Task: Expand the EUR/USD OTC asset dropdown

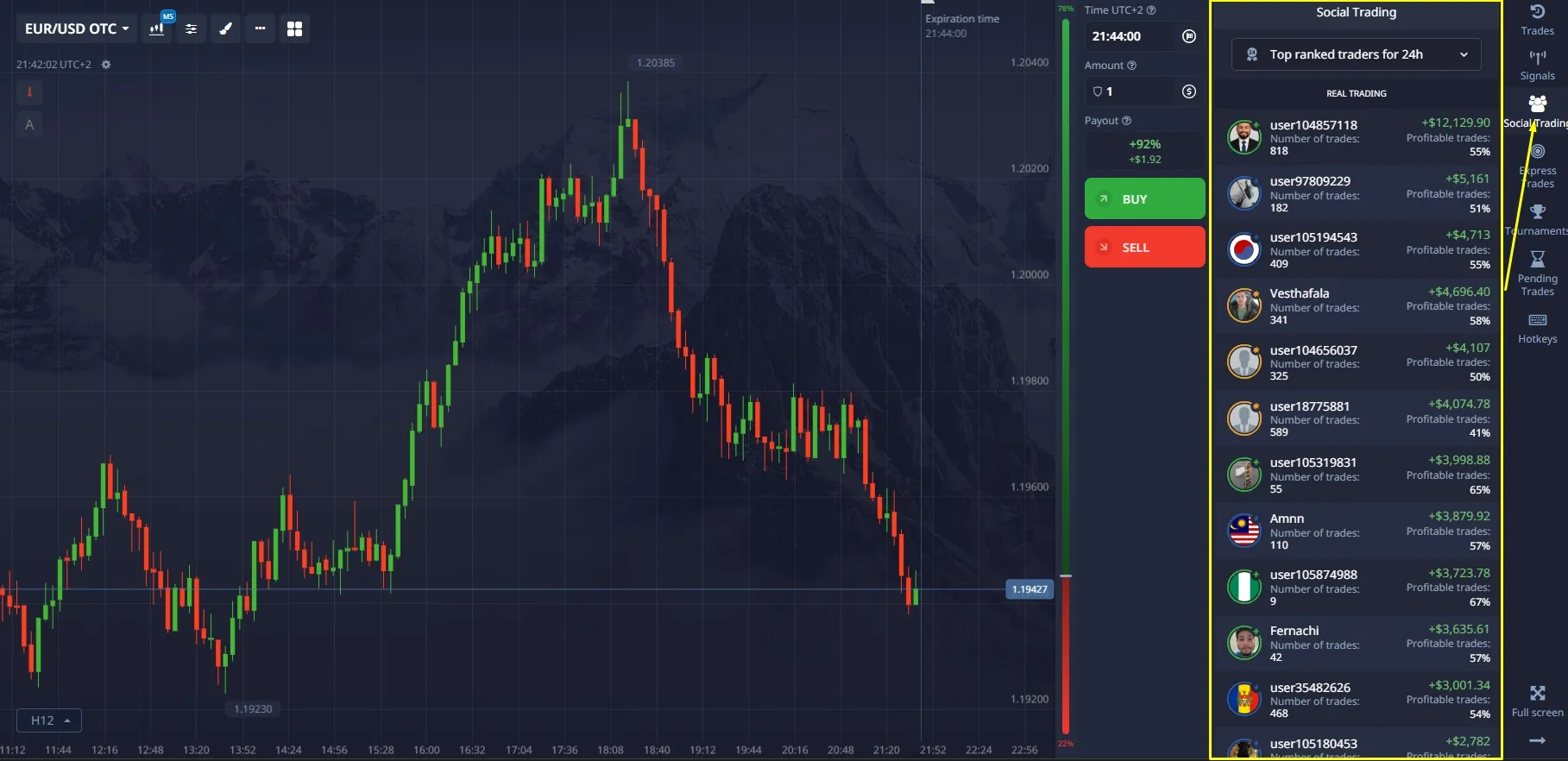Action: coord(76,28)
